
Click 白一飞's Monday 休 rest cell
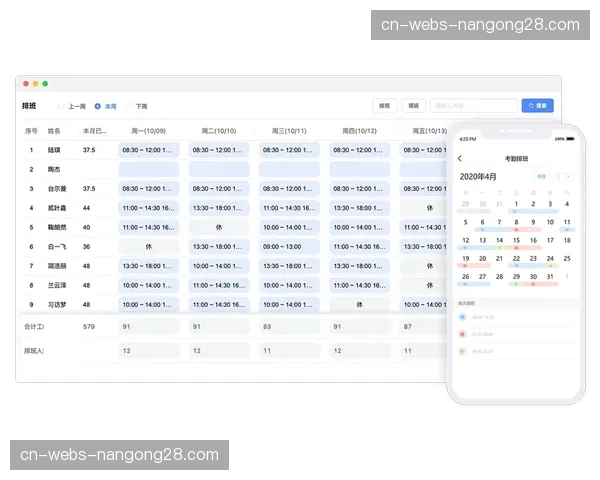tap(148, 246)
